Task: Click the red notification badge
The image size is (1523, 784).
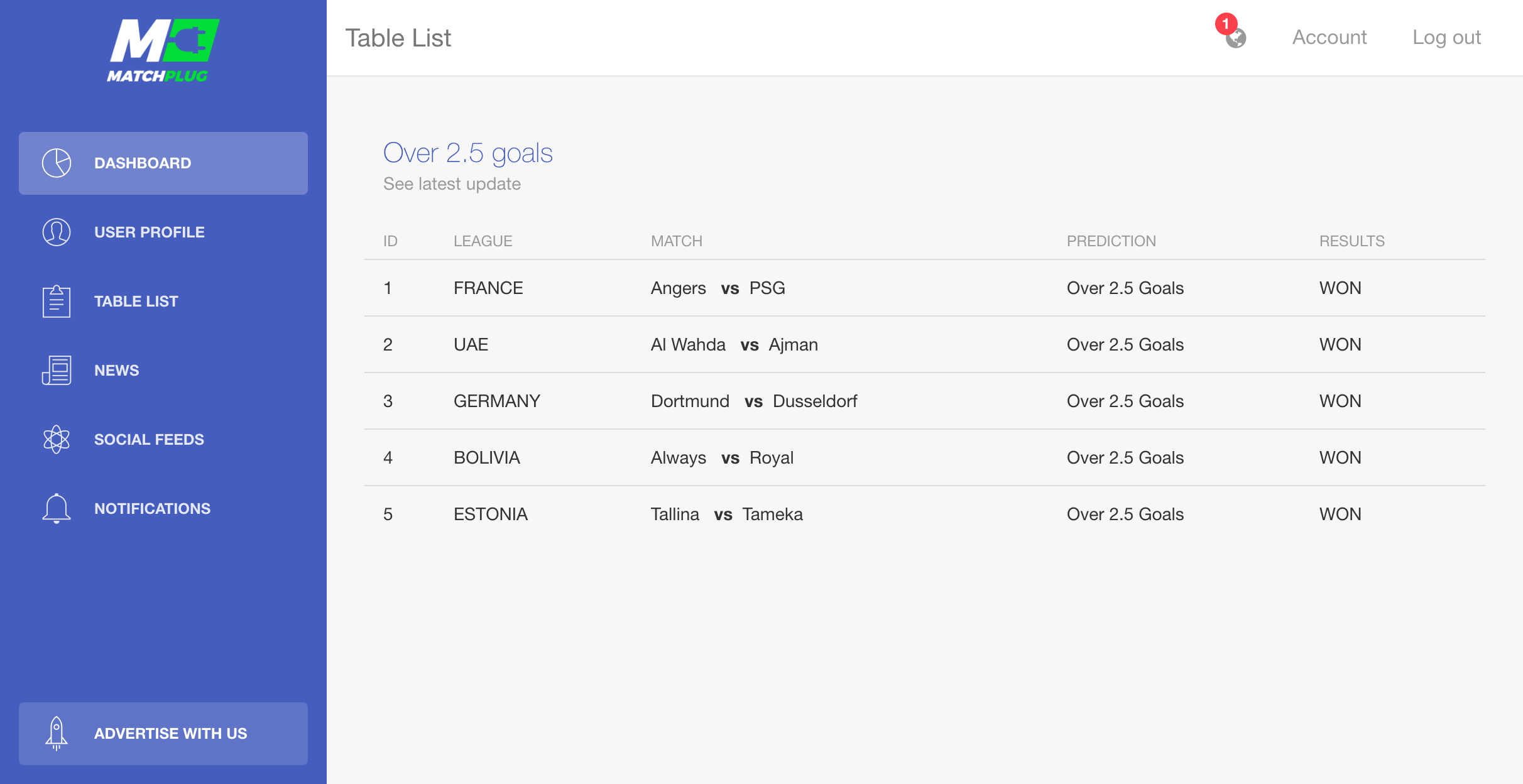Action: pyautogui.click(x=1226, y=24)
